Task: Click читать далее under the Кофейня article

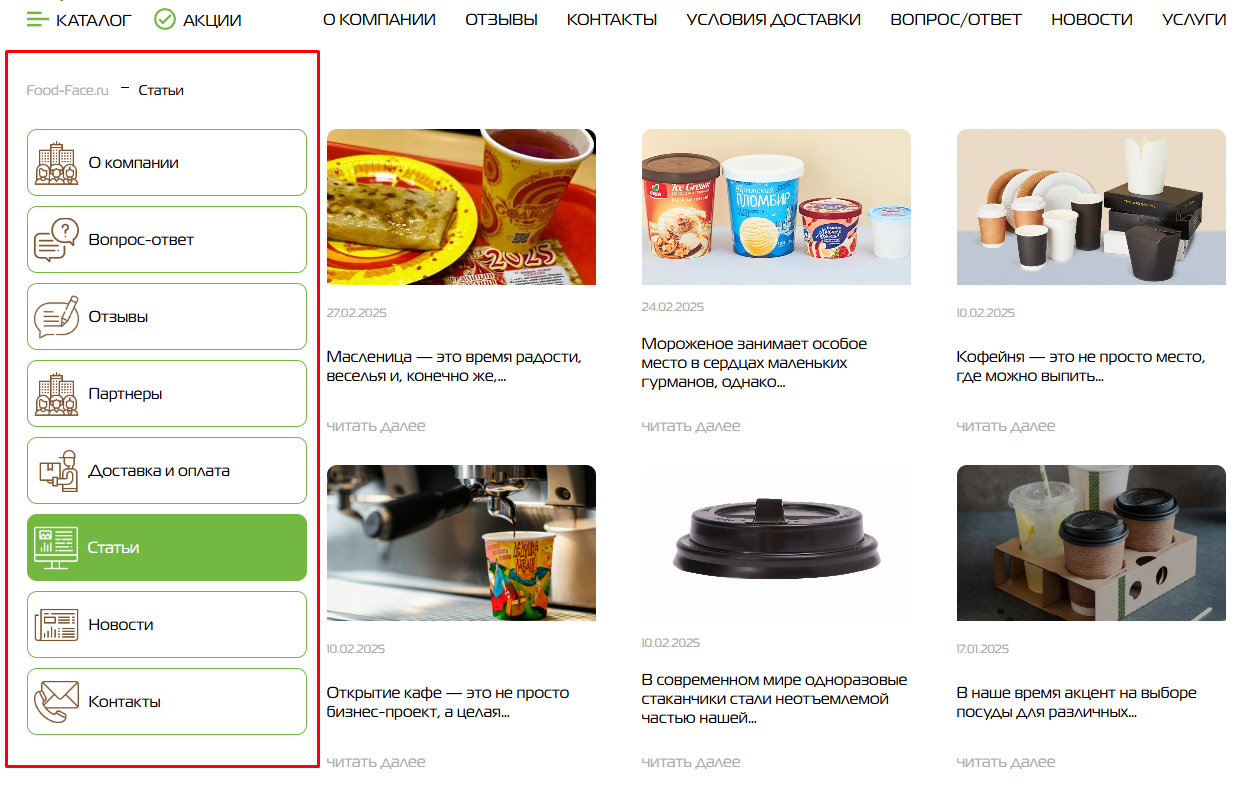Action: pyautogui.click(x=1006, y=426)
